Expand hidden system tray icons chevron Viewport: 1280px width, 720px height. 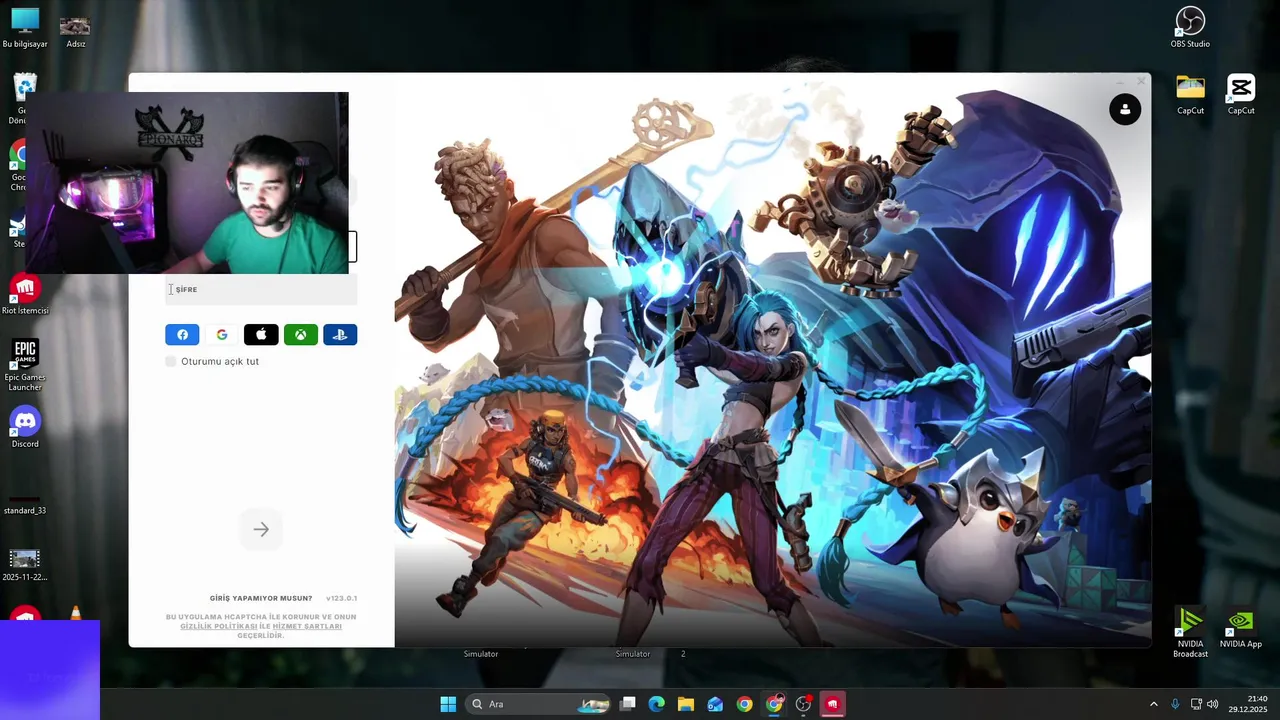[1153, 704]
